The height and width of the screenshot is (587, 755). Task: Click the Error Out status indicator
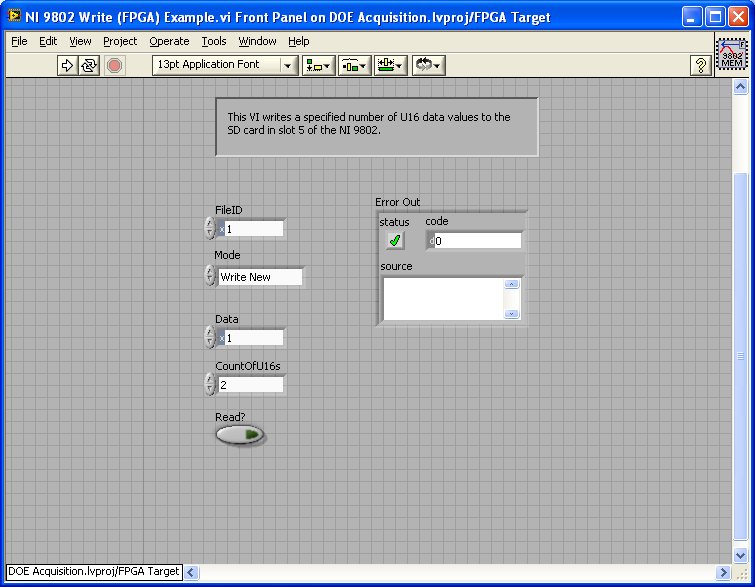[395, 240]
